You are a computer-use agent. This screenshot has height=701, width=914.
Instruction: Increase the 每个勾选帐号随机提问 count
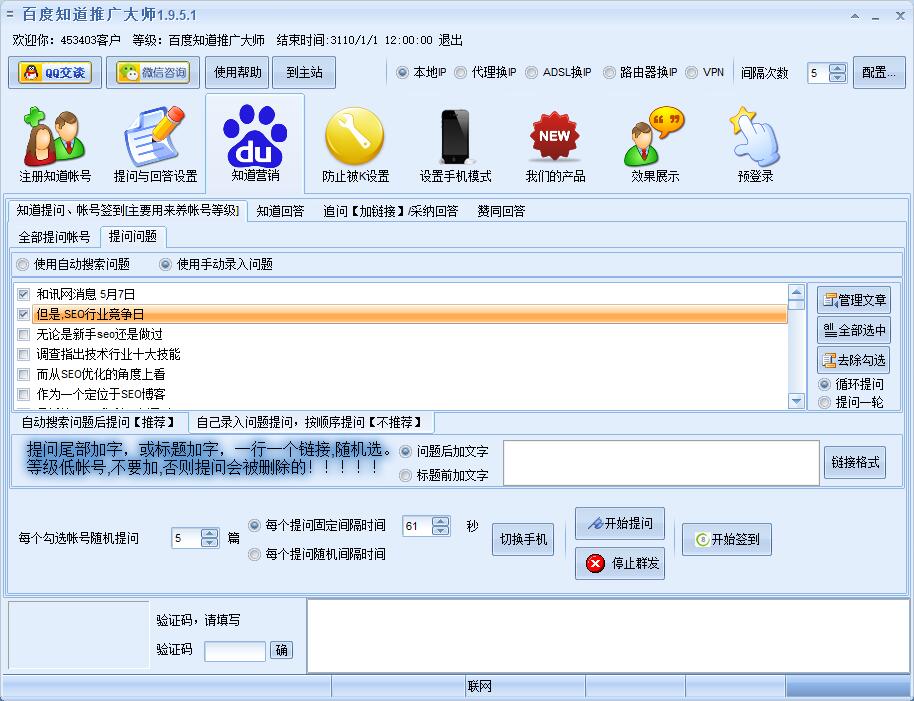point(209,533)
